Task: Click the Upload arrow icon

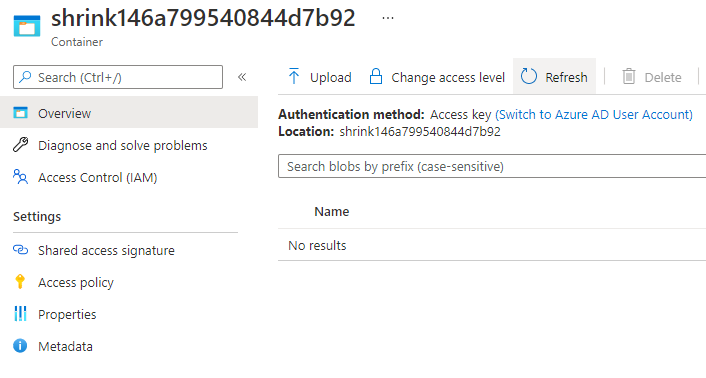Action: (294, 76)
